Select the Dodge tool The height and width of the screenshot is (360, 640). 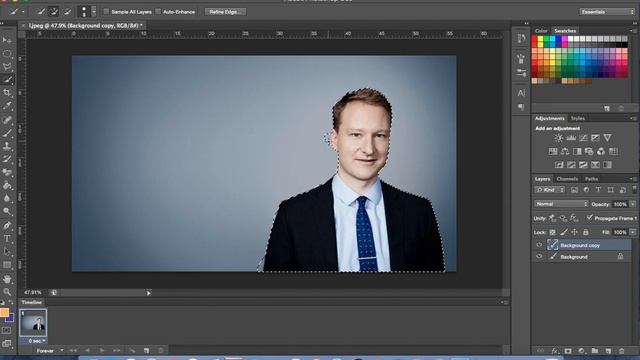[x=7, y=211]
